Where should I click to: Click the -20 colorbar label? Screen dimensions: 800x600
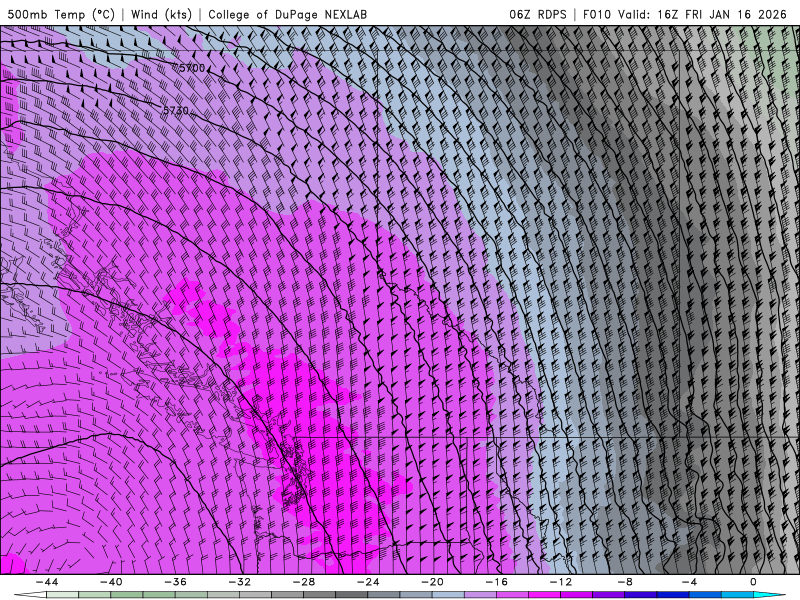click(x=433, y=582)
